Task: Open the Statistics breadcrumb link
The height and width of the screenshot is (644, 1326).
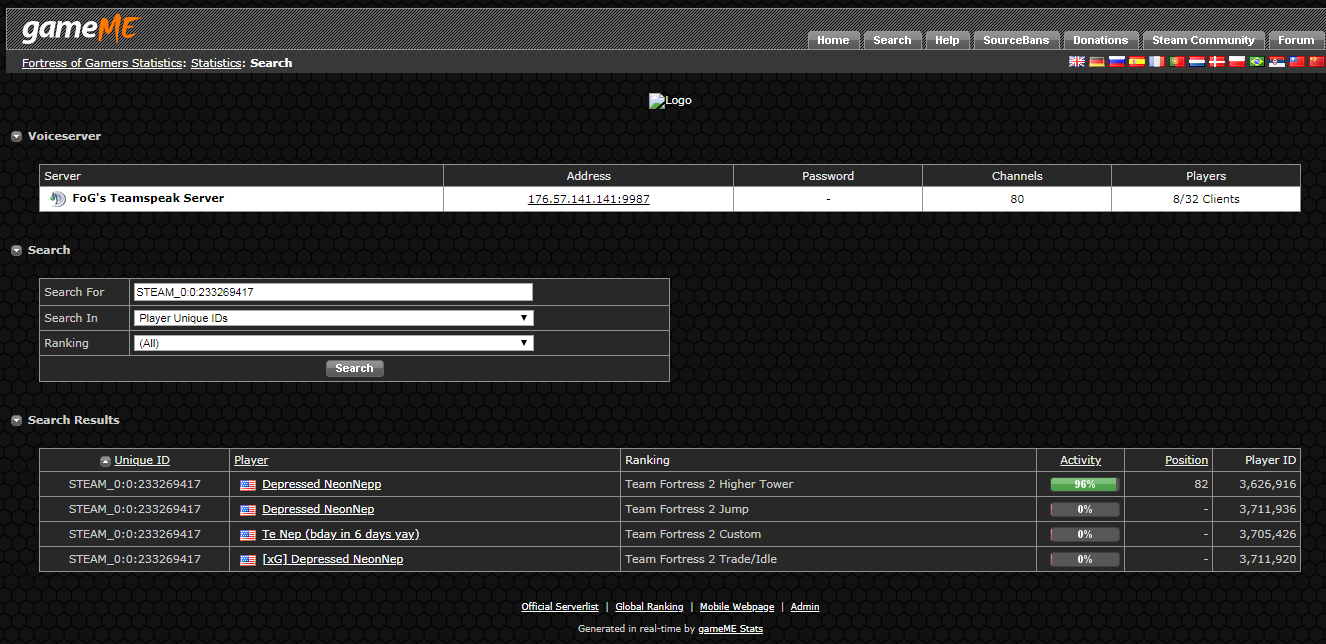Action: click(x=216, y=63)
